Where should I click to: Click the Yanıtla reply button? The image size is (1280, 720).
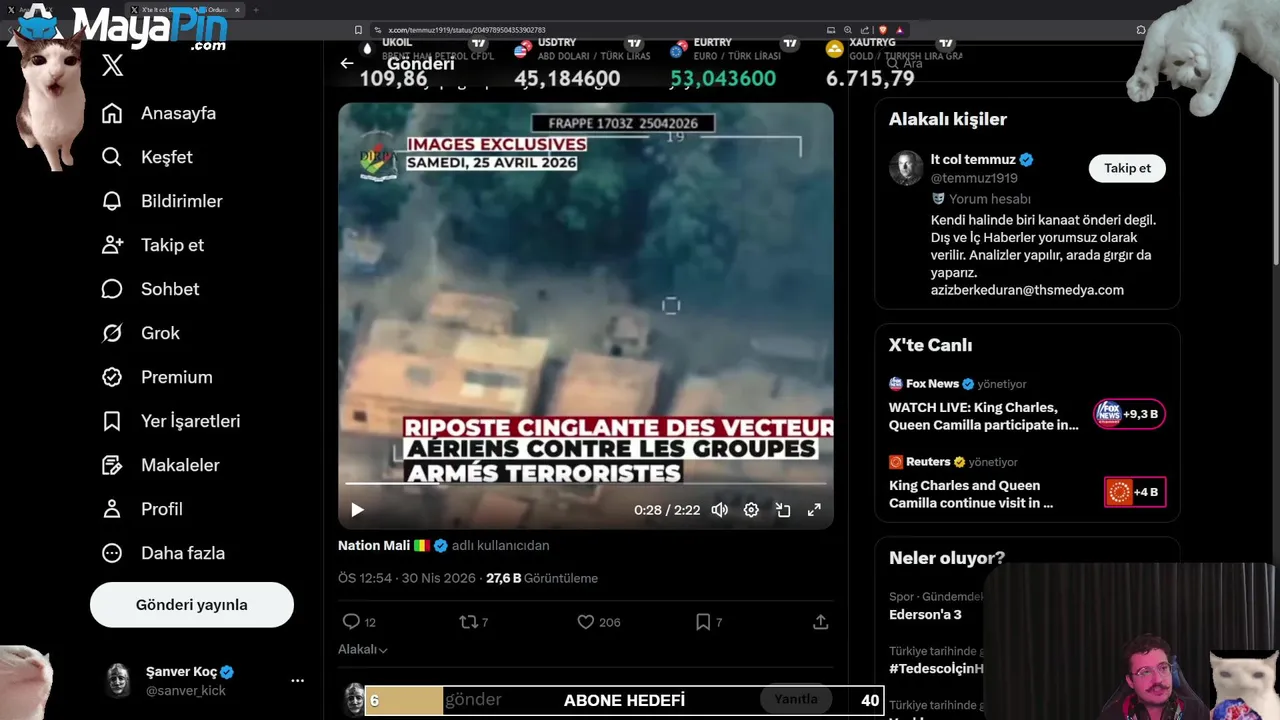(x=796, y=699)
